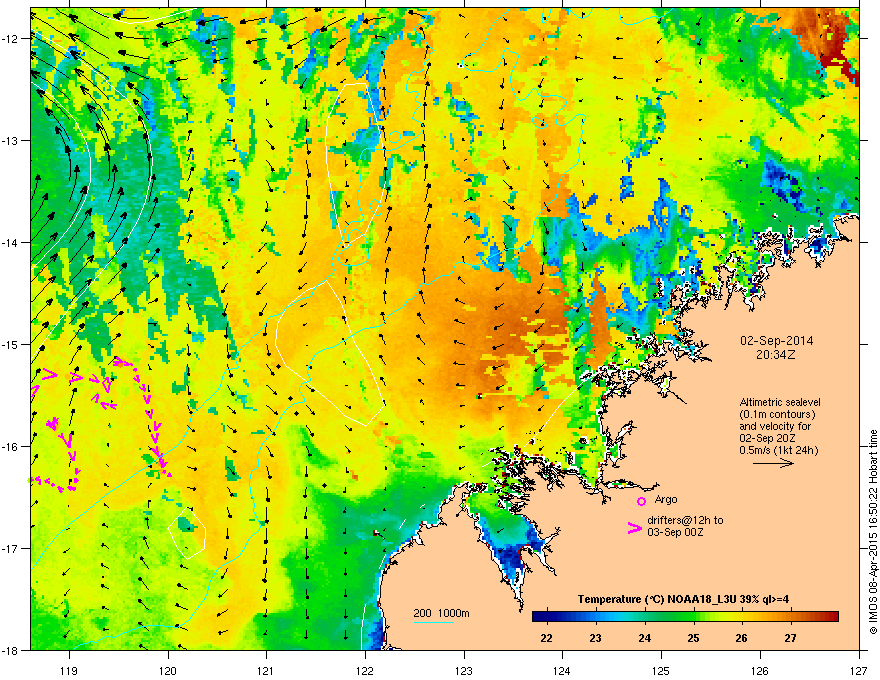Click colorbar tick label 27
Image resolution: width=880 pixels, height=680 pixels.
790,638
